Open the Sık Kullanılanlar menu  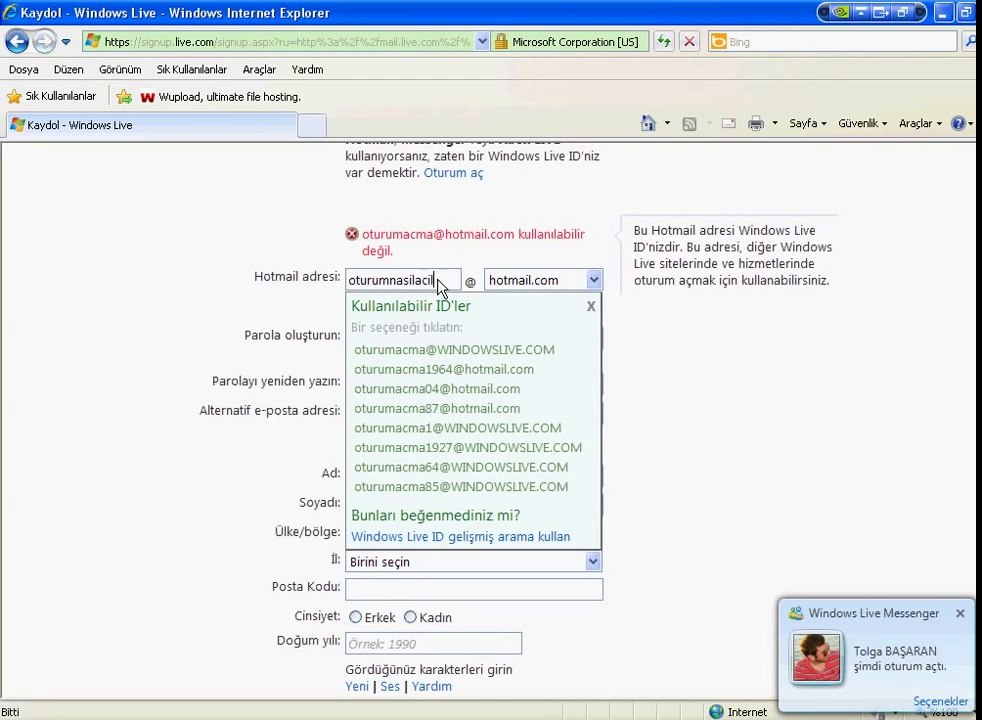tap(192, 69)
